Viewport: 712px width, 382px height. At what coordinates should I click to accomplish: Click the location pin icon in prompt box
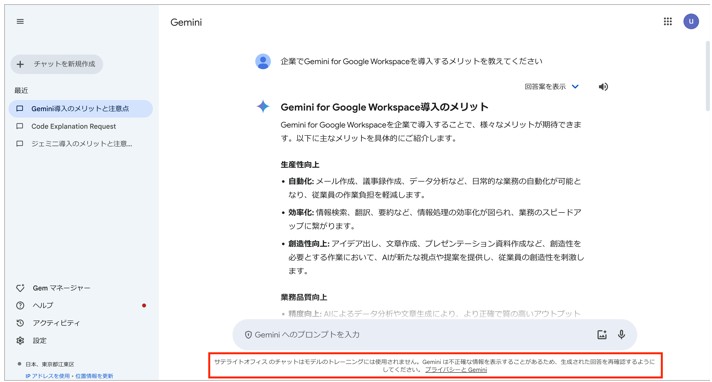click(248, 335)
